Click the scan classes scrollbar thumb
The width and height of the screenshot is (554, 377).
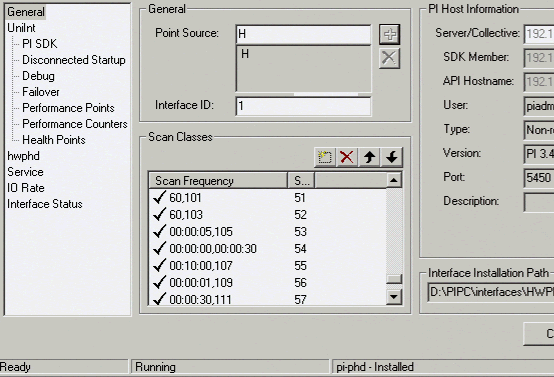(x=394, y=279)
